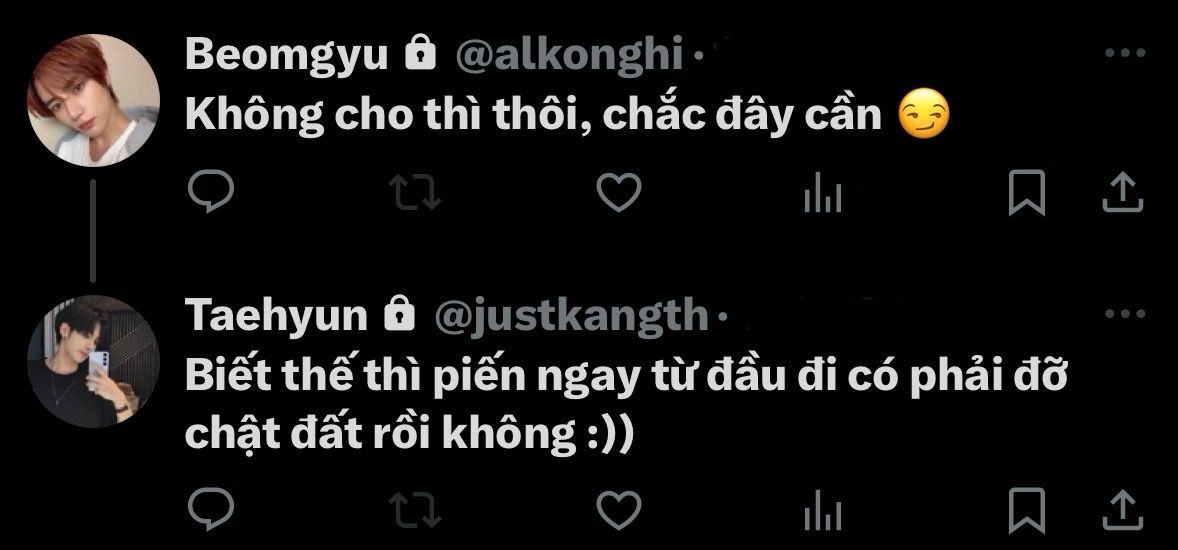View analytics for Taehyun's tweet
This screenshot has height=550, width=1178.
coord(823,511)
